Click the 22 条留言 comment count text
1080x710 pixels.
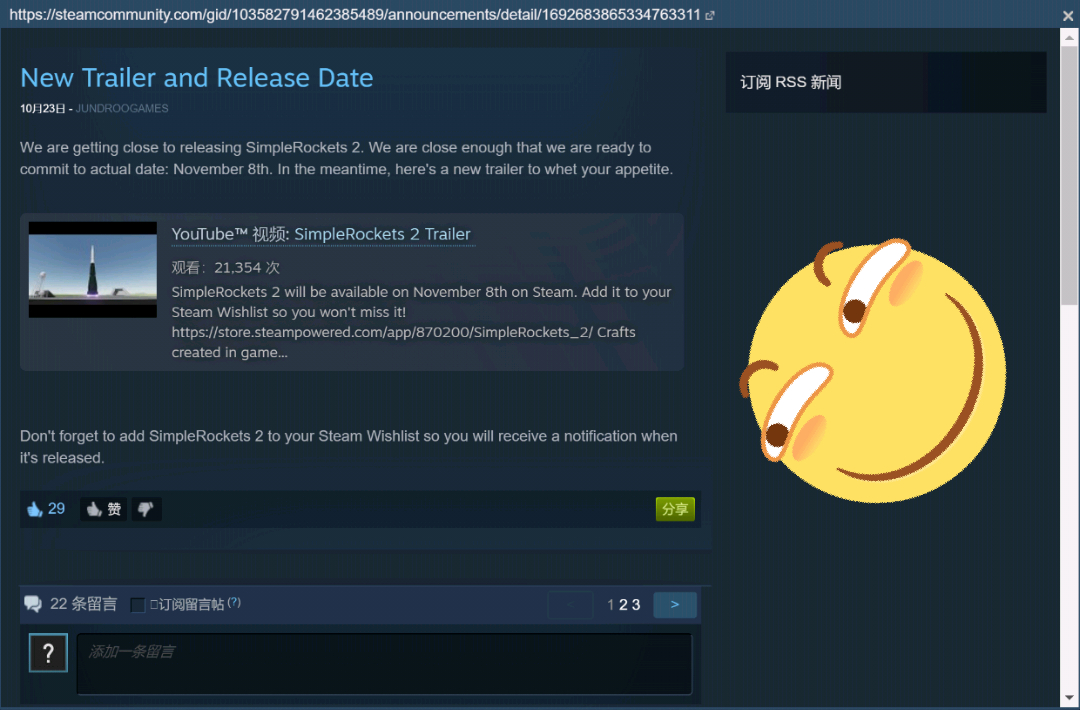coord(83,604)
